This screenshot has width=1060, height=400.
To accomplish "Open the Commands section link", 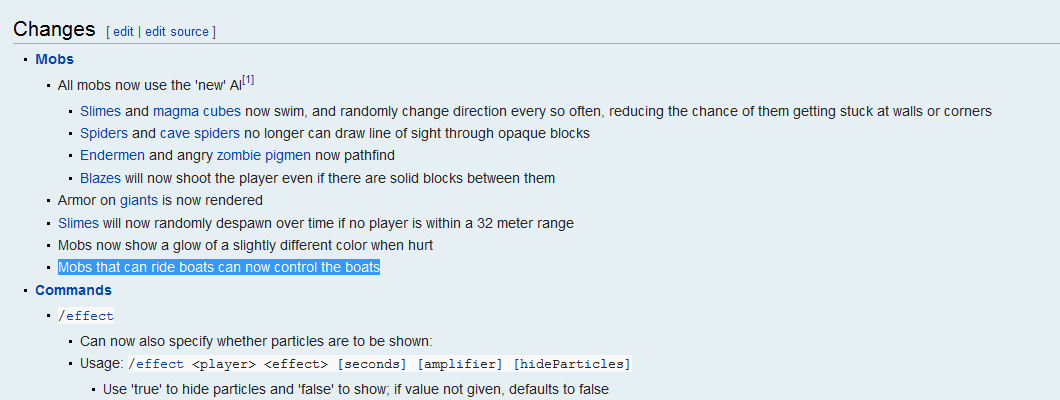I will coord(73,290).
